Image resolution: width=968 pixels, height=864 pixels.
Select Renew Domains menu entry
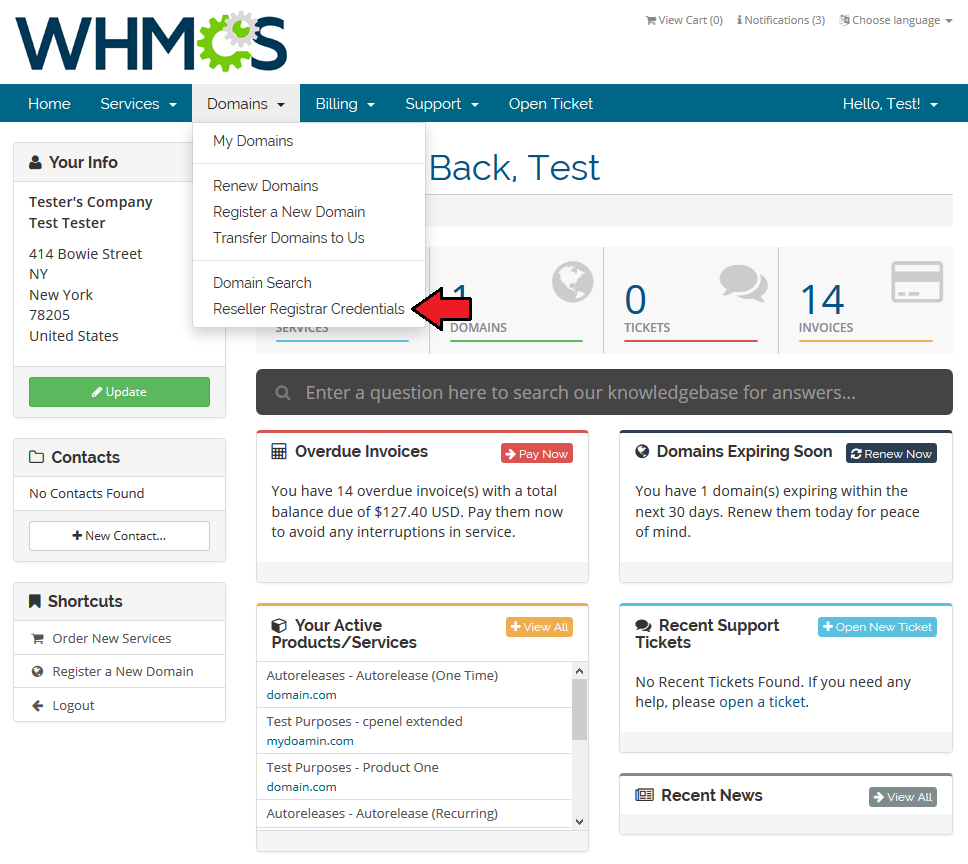pyautogui.click(x=265, y=186)
